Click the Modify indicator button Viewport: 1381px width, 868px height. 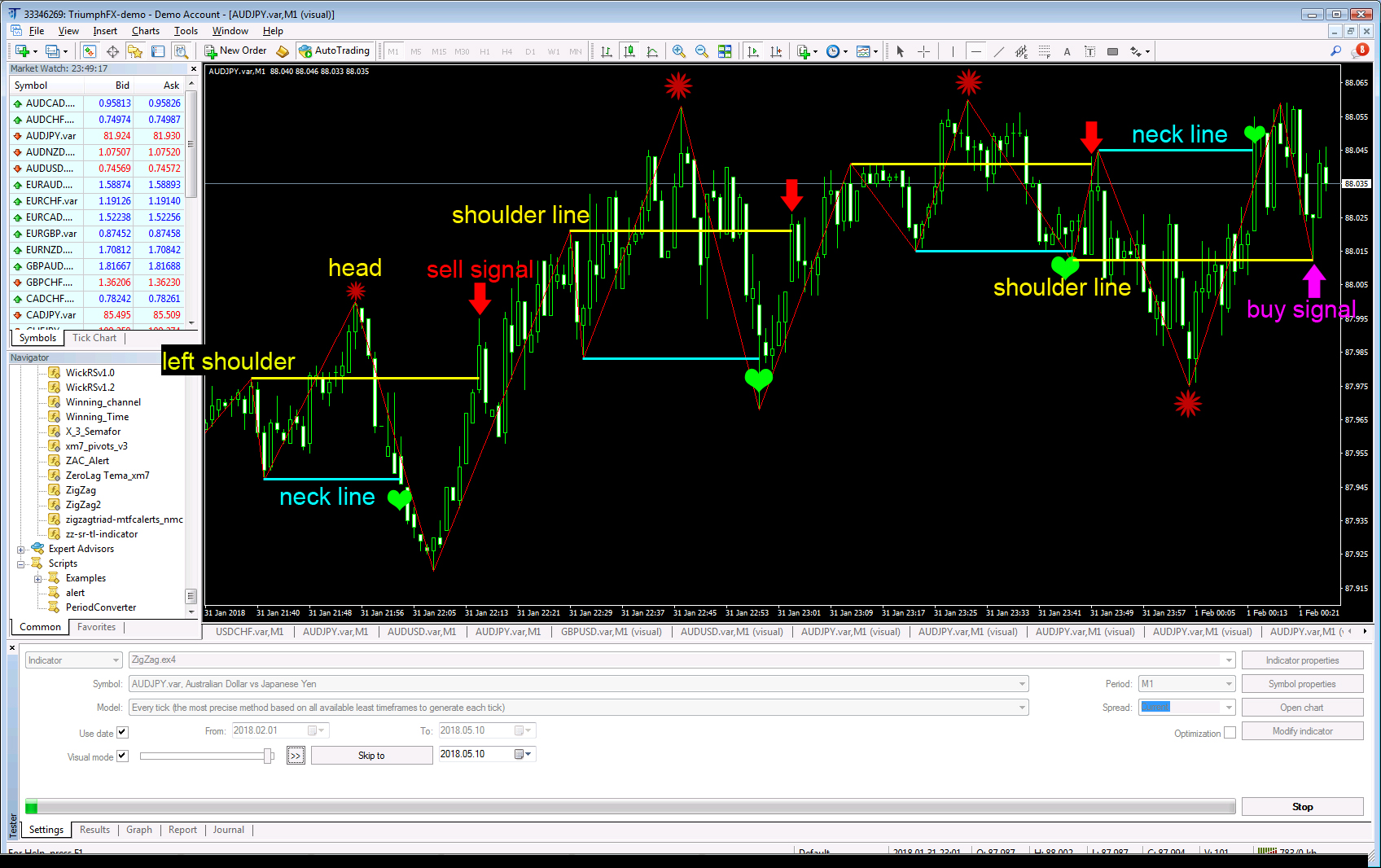point(1302,730)
